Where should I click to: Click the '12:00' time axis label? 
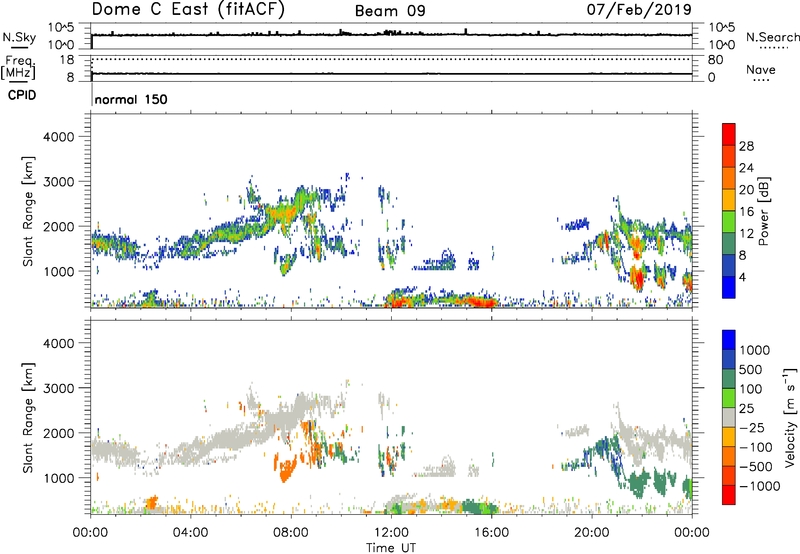(x=391, y=533)
